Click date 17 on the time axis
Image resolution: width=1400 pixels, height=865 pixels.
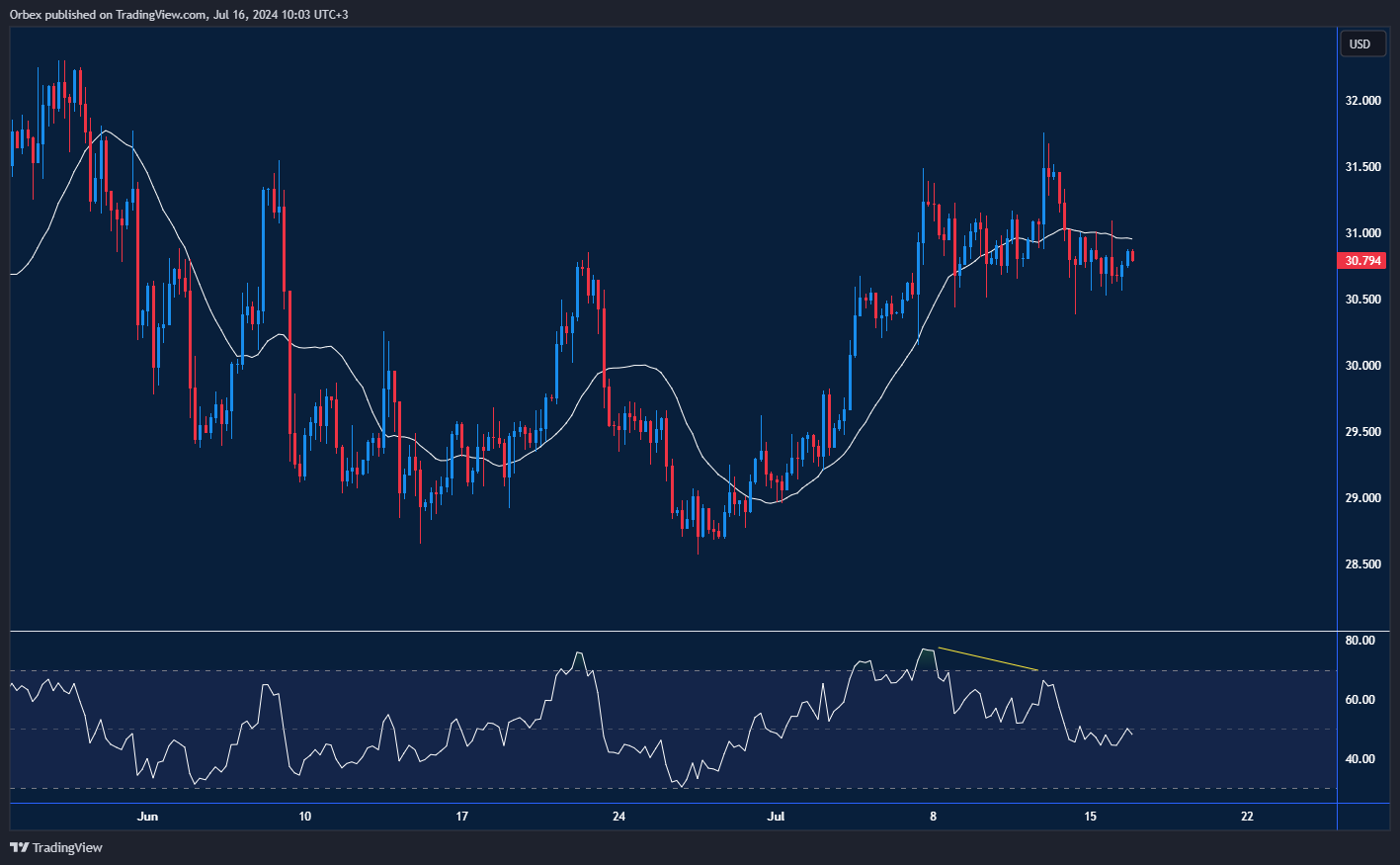point(461,817)
